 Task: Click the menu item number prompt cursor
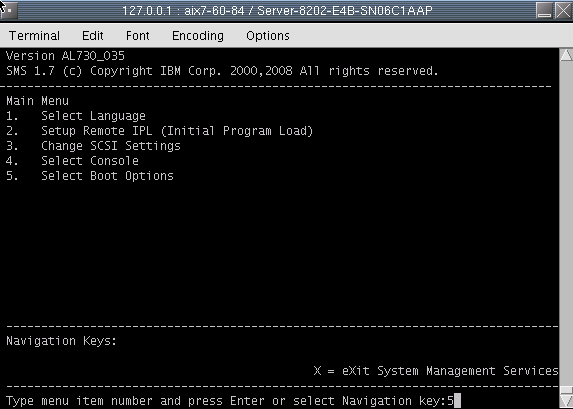[457, 401]
